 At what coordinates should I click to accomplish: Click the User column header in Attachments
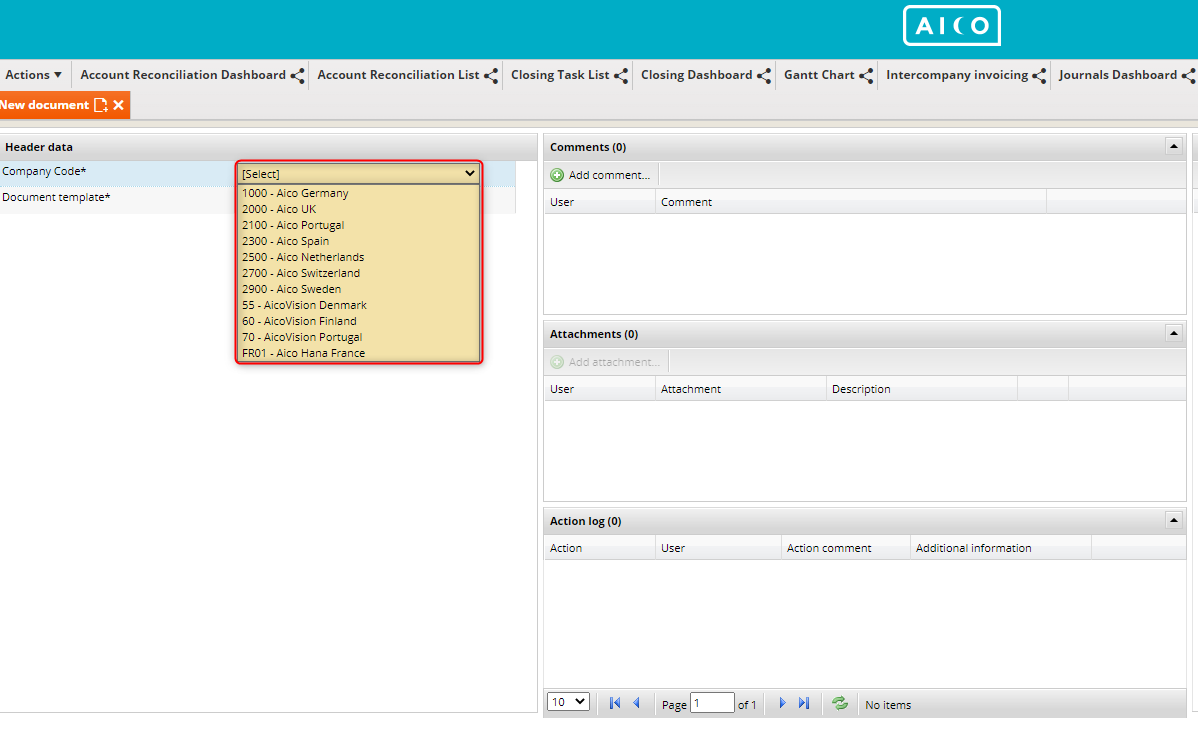[600, 389]
